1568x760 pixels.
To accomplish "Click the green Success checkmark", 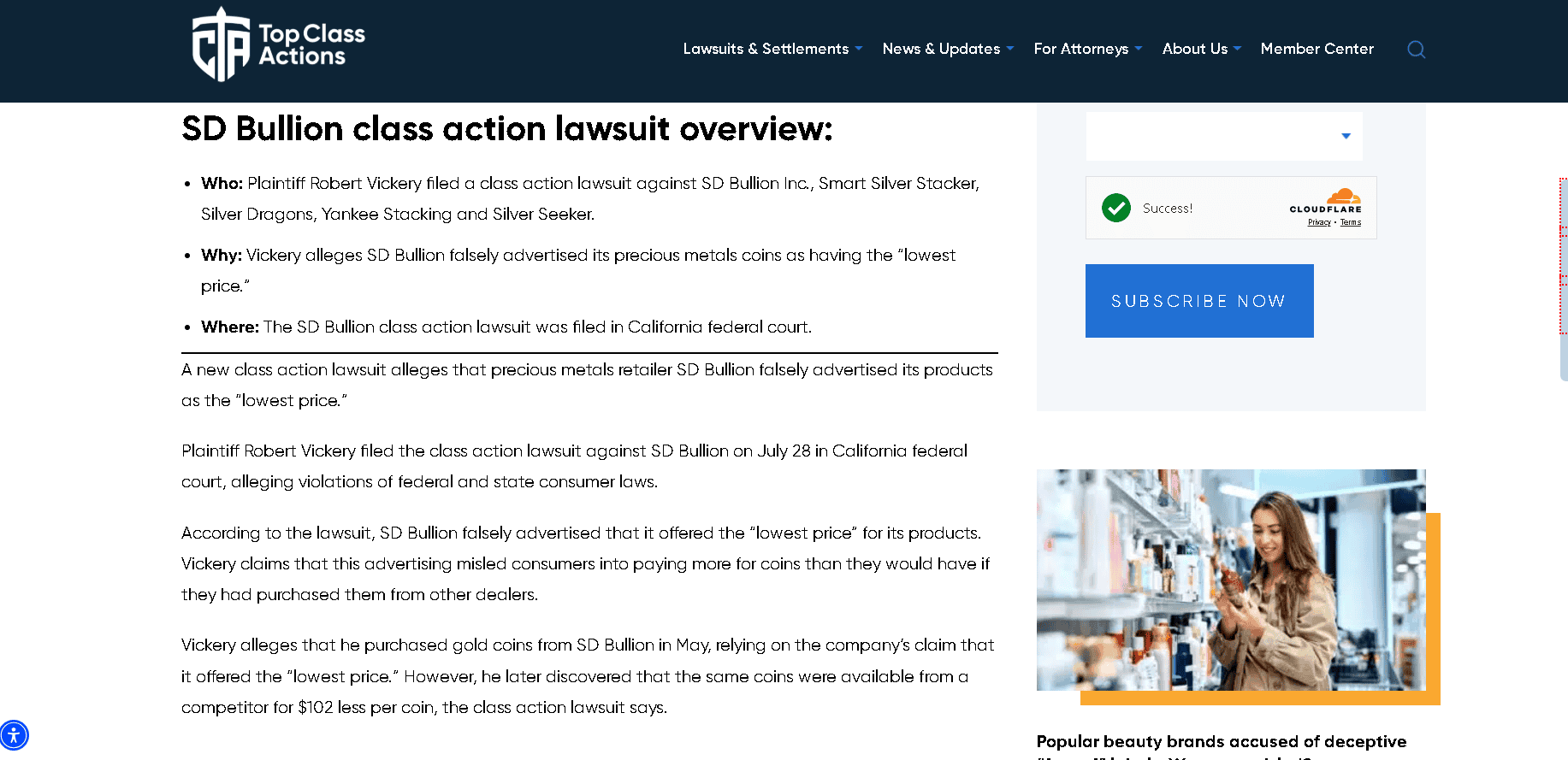I will (1116, 208).
